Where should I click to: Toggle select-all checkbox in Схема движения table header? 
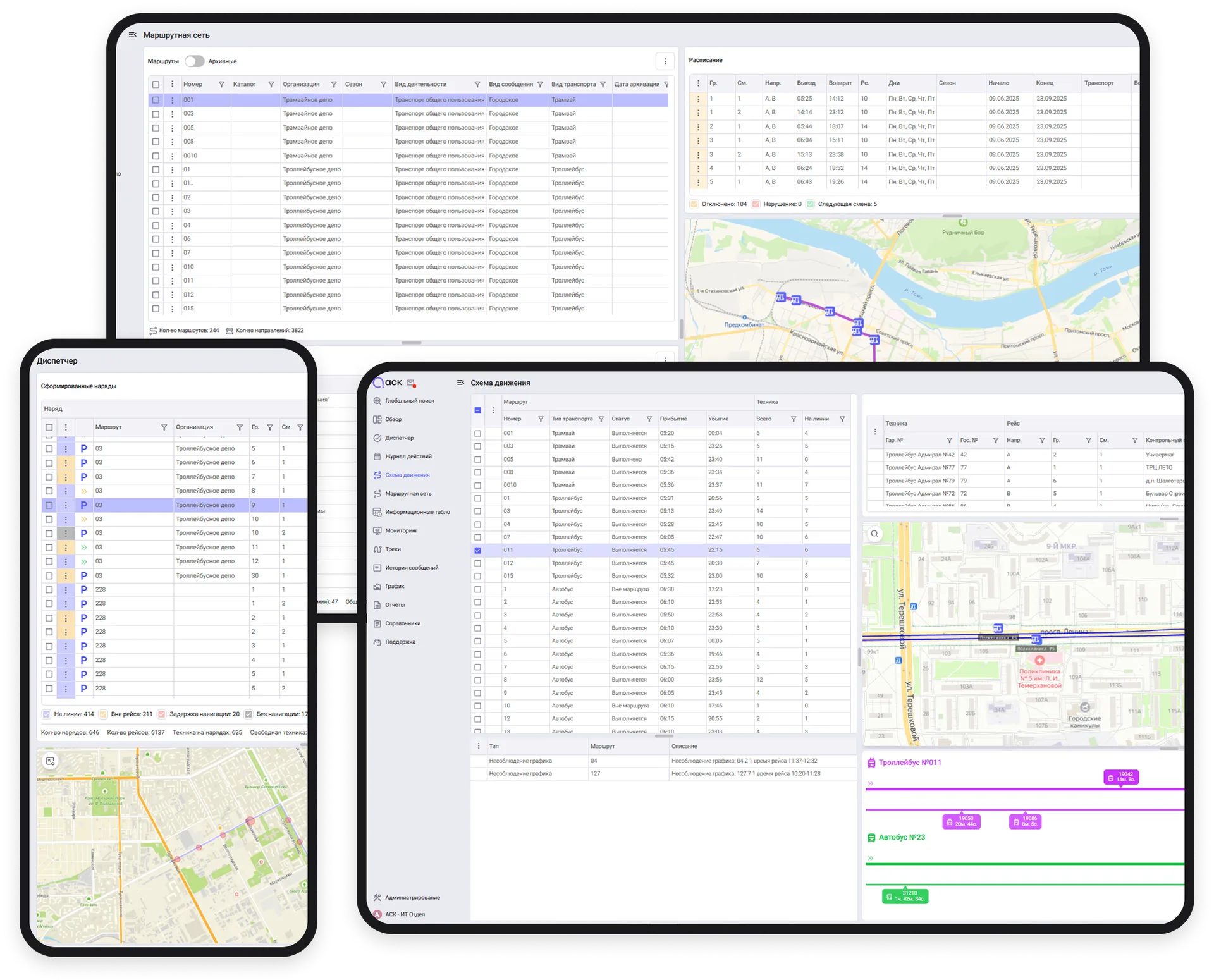(x=477, y=410)
